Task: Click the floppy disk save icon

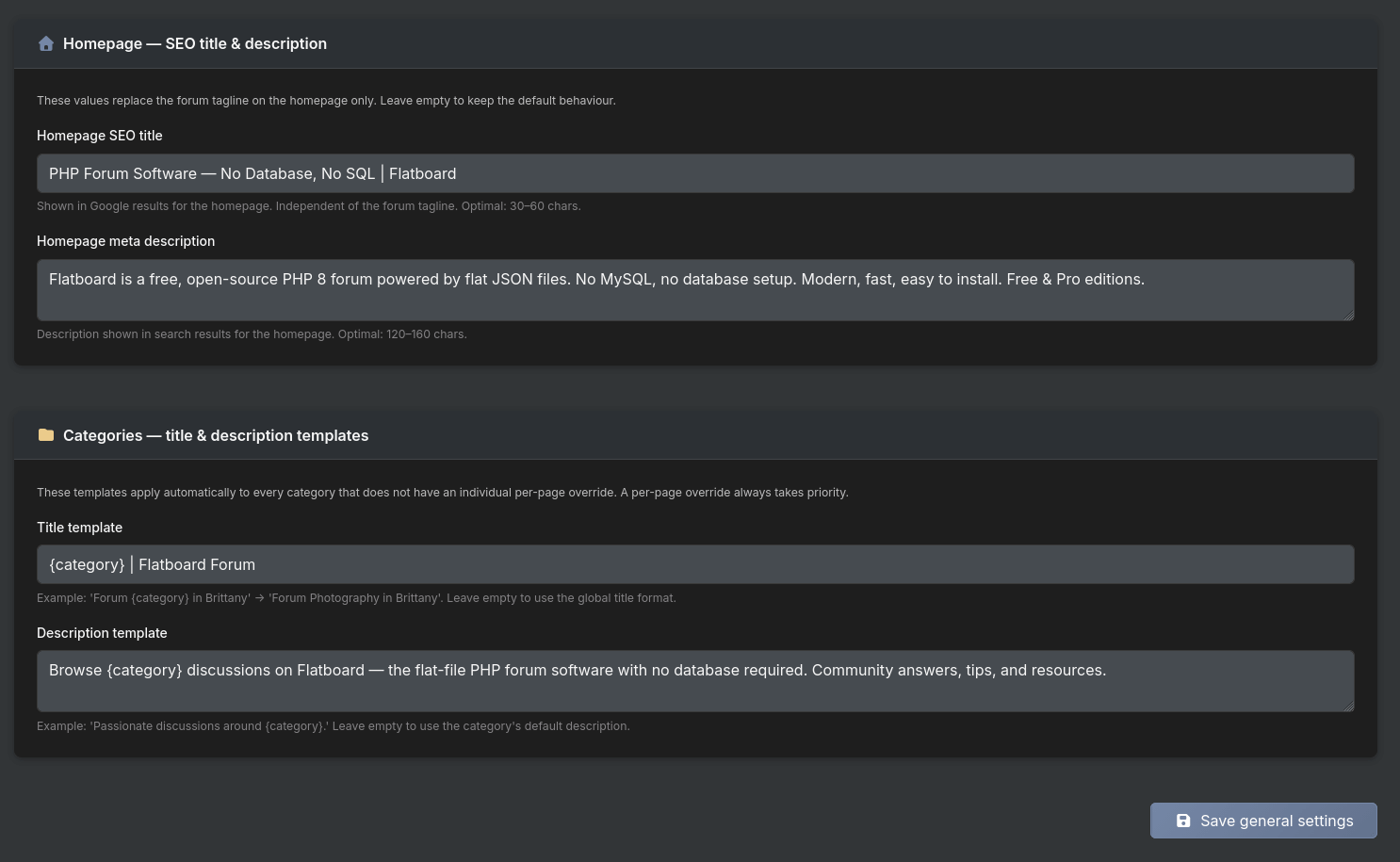Action: 1183,821
